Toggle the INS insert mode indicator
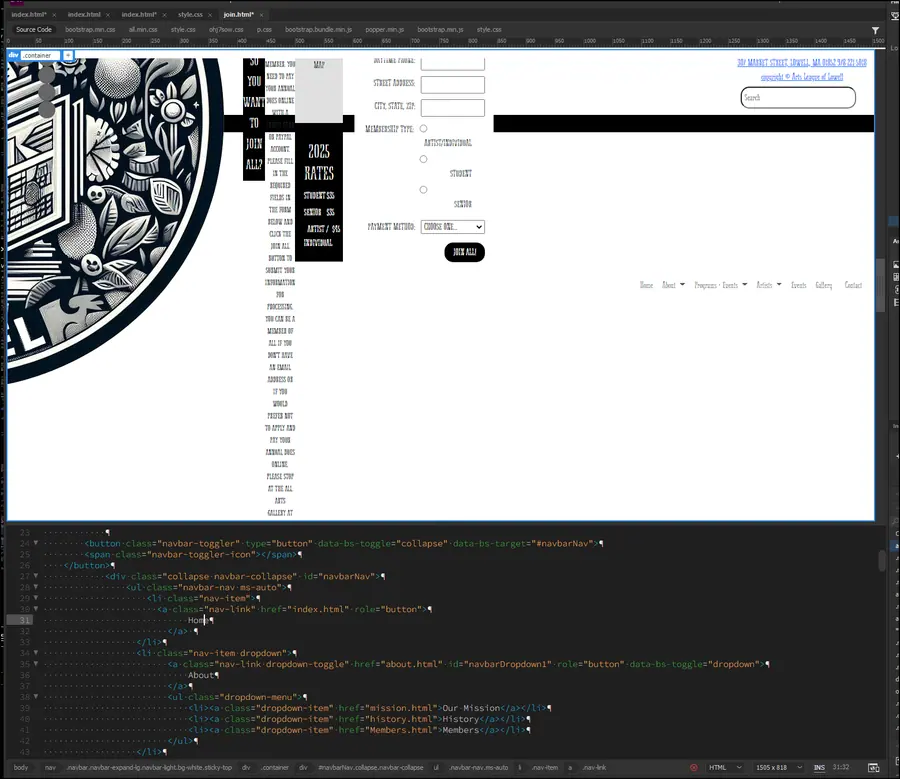The width and height of the screenshot is (900, 779). [819, 768]
